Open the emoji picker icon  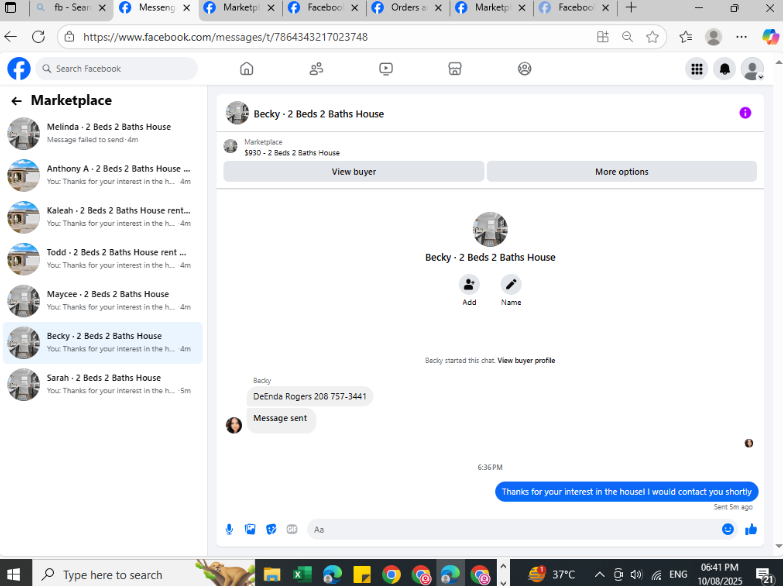tap(728, 529)
